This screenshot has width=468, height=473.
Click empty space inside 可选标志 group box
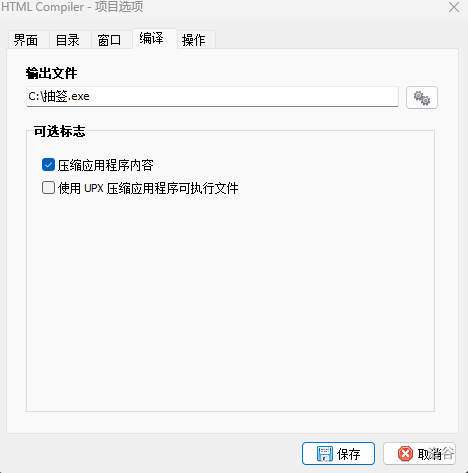tap(230, 300)
